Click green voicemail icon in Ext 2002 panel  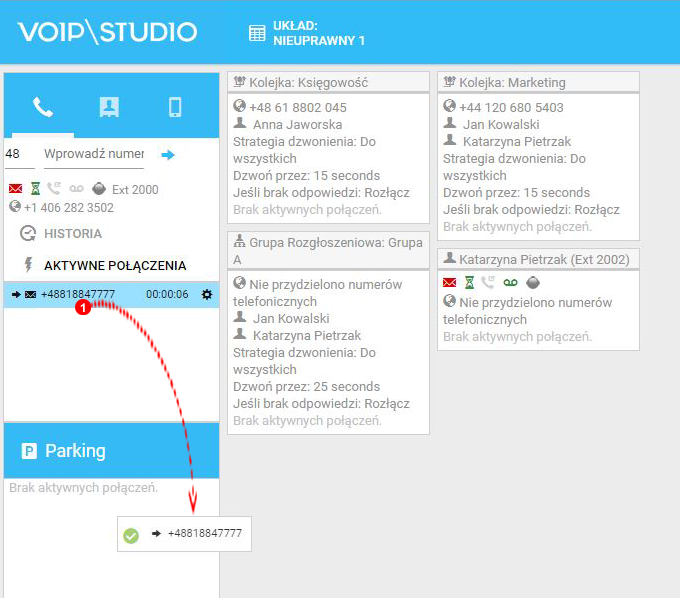(510, 283)
